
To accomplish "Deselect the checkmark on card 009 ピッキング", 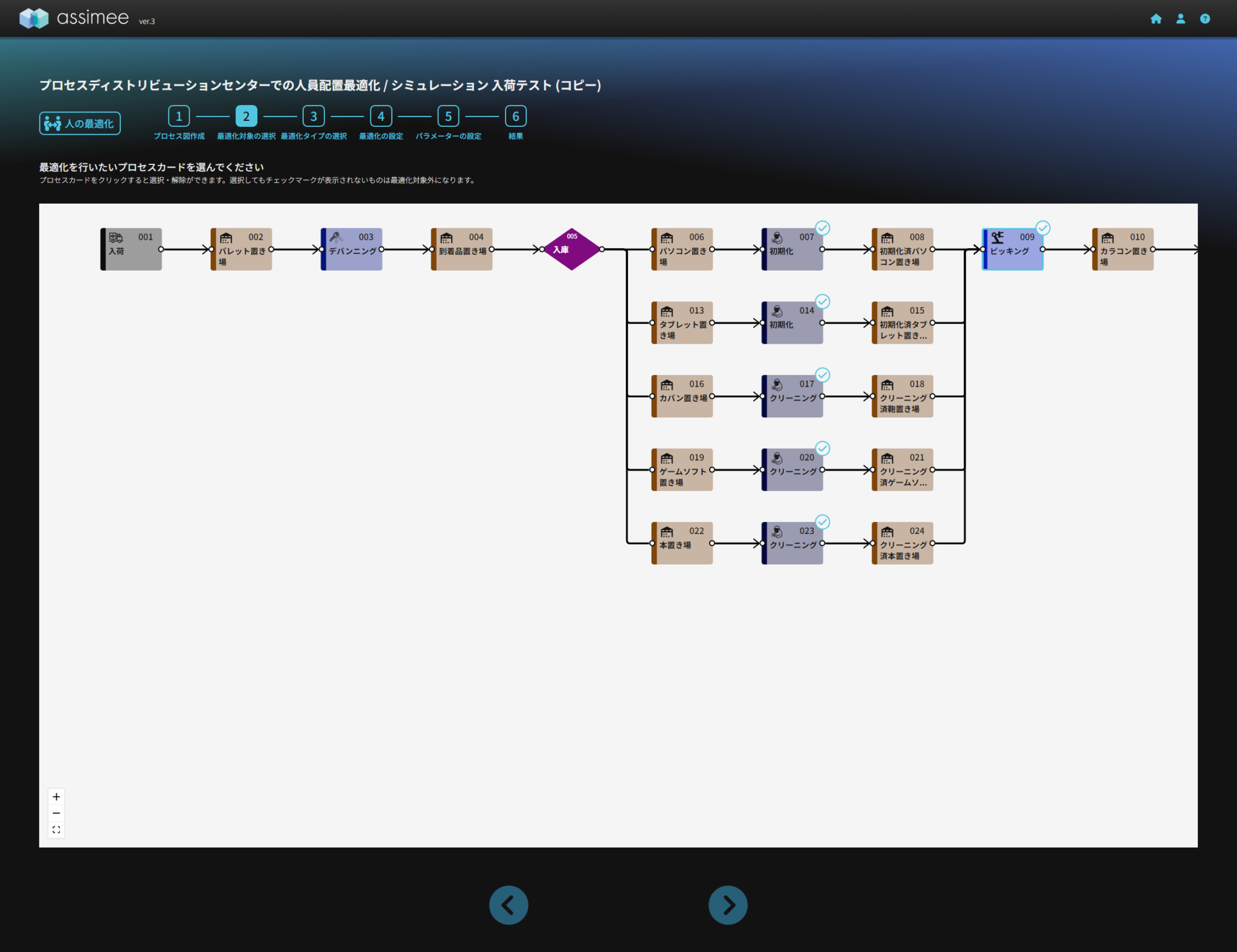I will 1043,228.
